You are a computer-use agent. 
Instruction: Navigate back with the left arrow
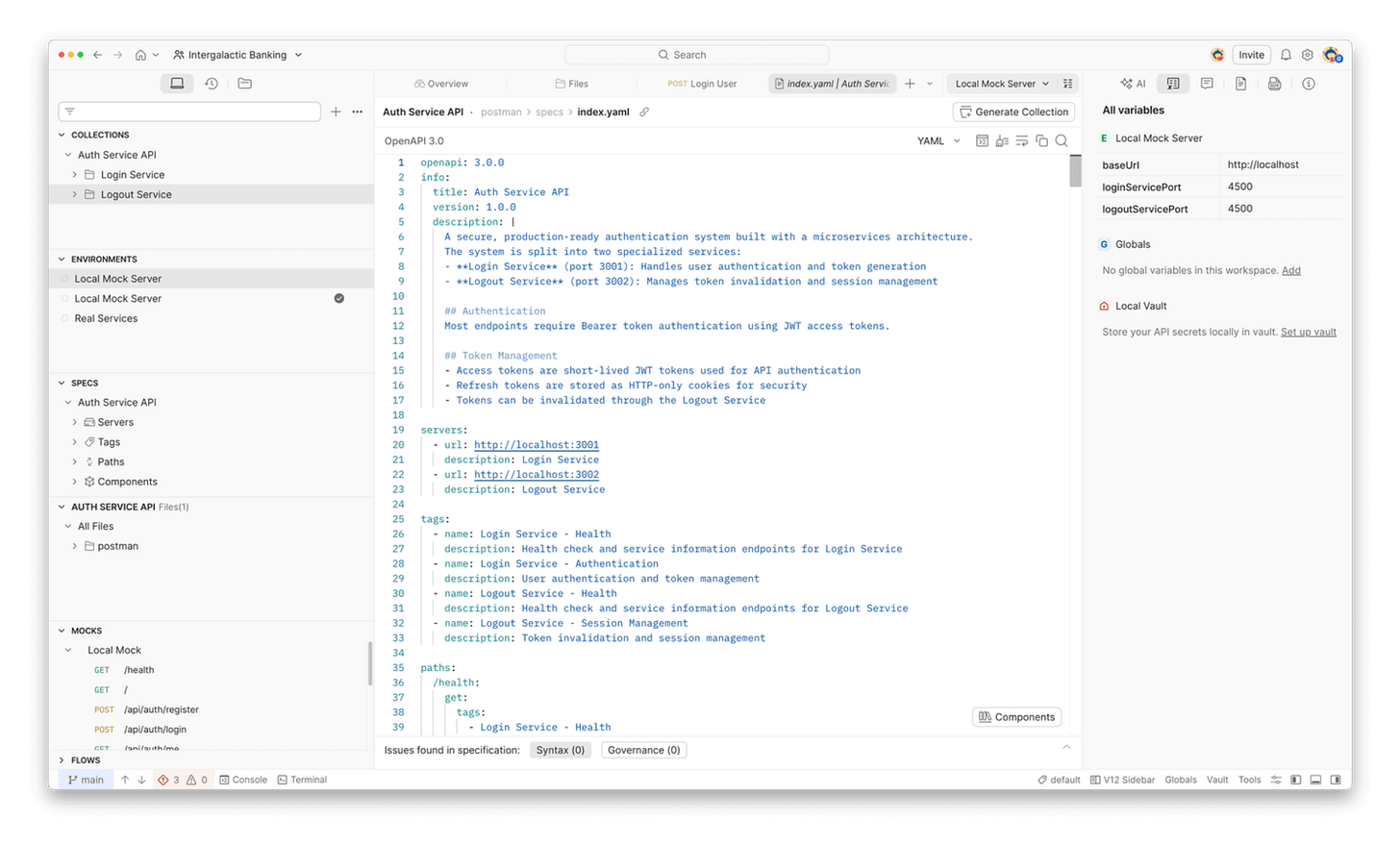click(97, 55)
